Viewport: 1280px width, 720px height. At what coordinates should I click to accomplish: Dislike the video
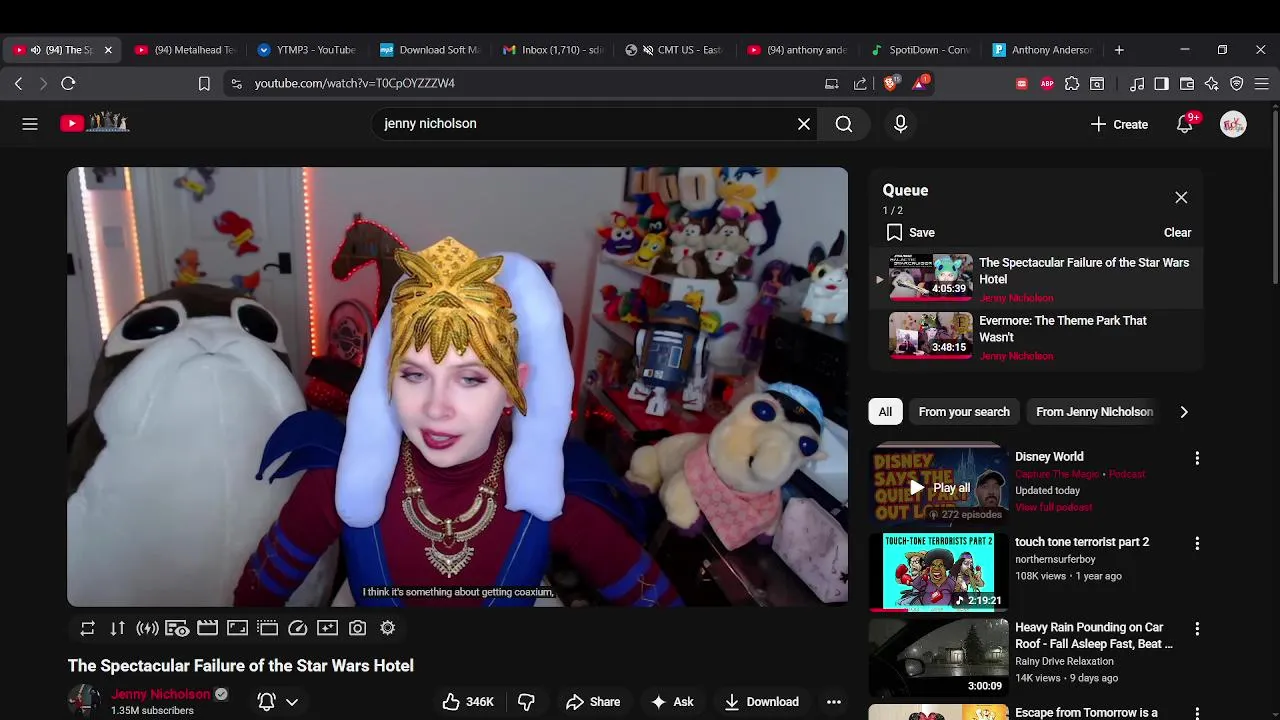[526, 702]
